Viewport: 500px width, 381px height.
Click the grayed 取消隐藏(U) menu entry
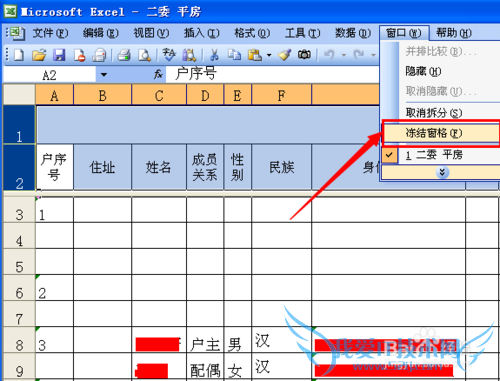[x=440, y=91]
